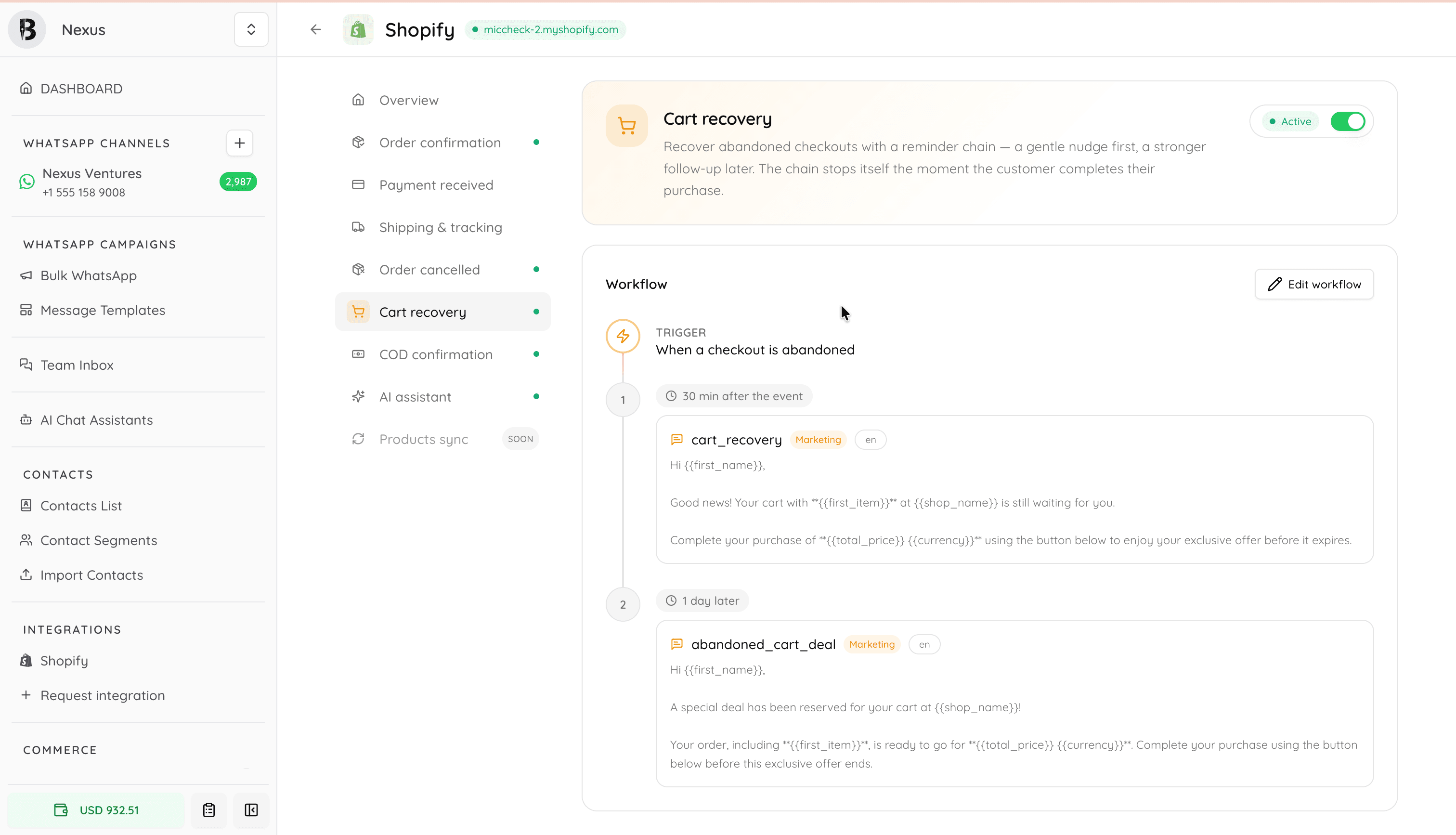The height and width of the screenshot is (835, 1456).
Task: Switch to the Order cancelled tab
Action: point(442,270)
